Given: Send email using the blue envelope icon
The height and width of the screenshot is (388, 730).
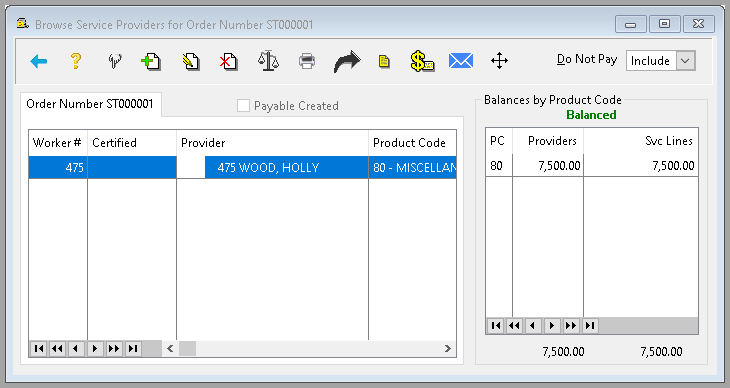Looking at the screenshot, I should point(461,61).
